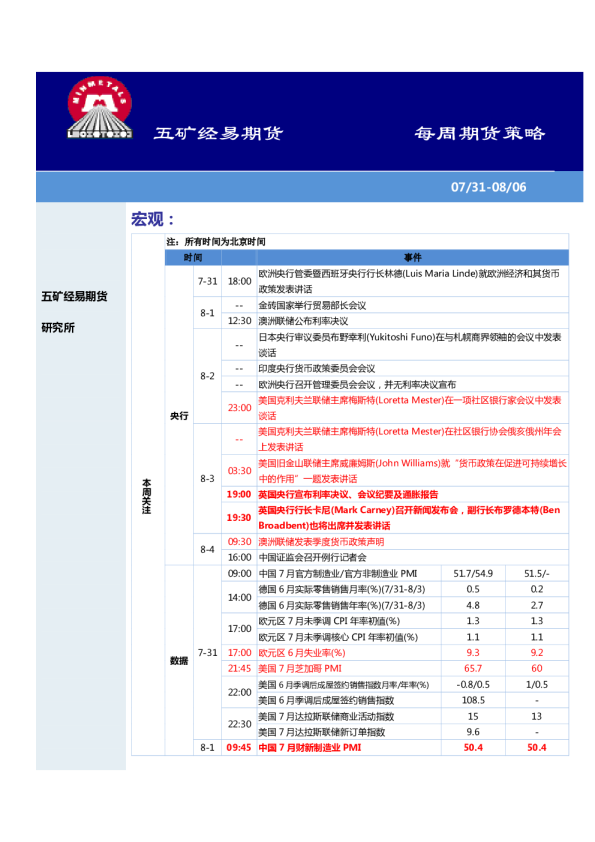This screenshot has width=595, height=842.
Task: Click the value 108.5
Action: [x=473, y=700]
